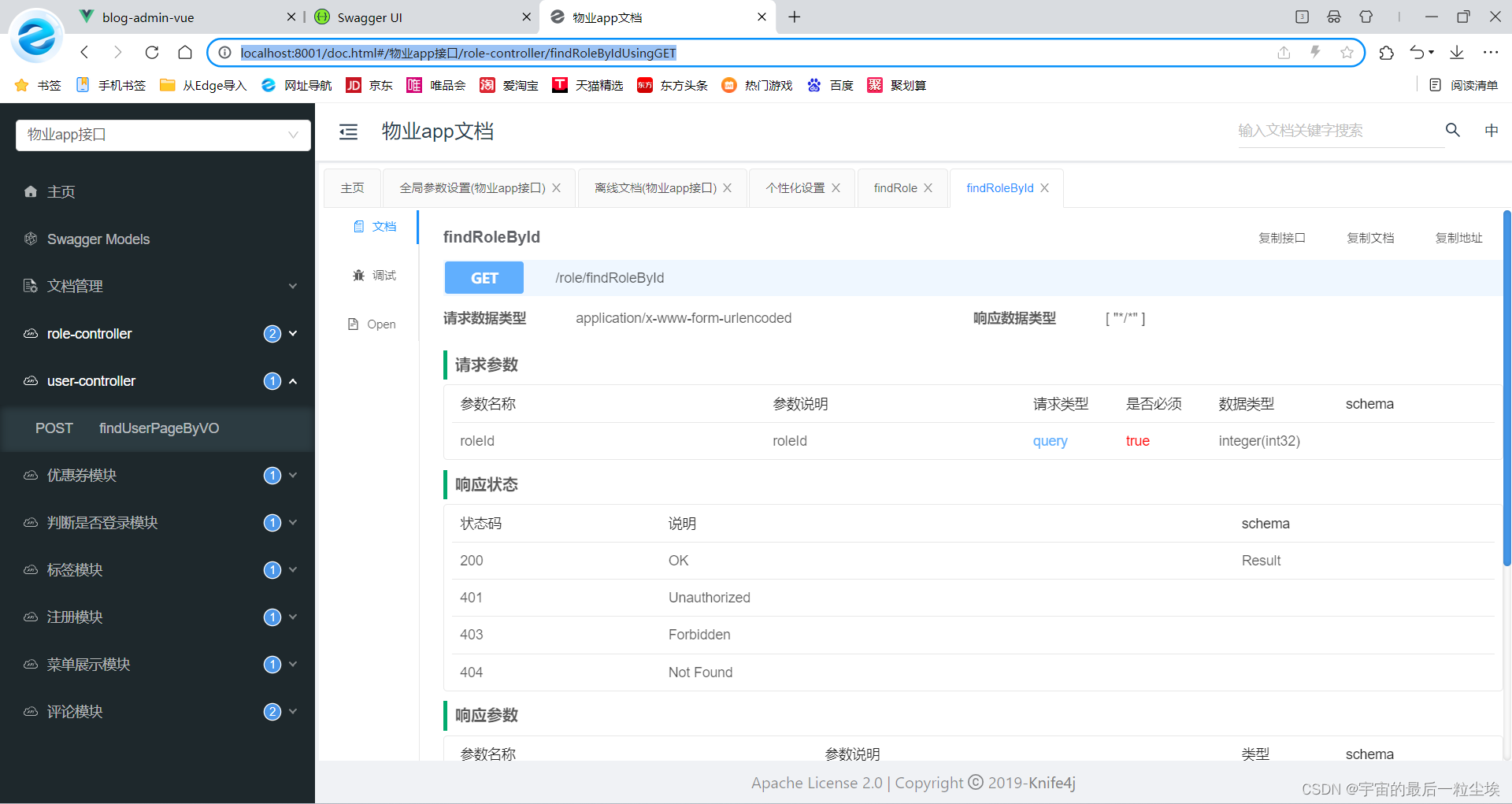
Task: Switch to 主页 content tab
Action: tap(352, 188)
